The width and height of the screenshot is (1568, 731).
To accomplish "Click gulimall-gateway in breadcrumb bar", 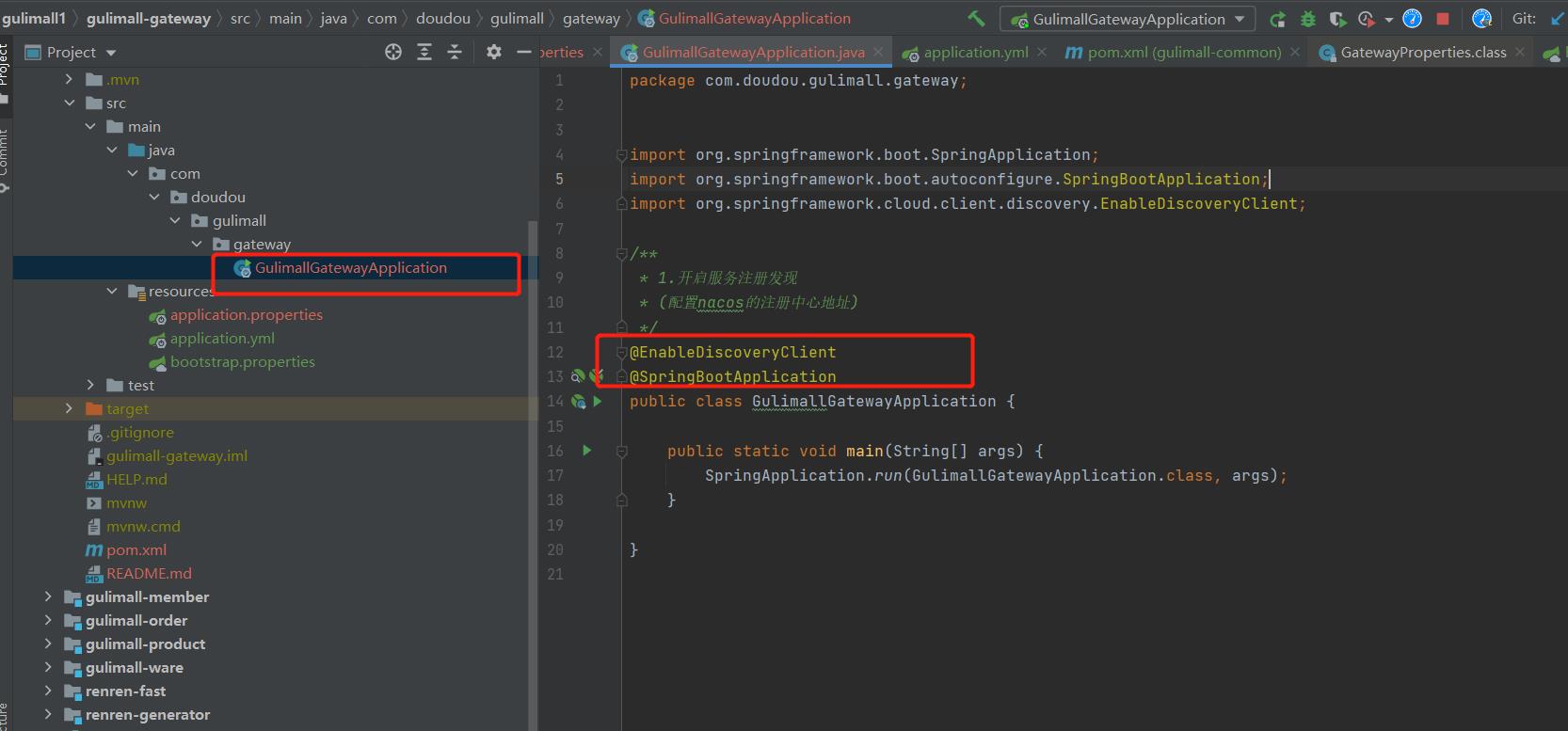I will (x=148, y=19).
